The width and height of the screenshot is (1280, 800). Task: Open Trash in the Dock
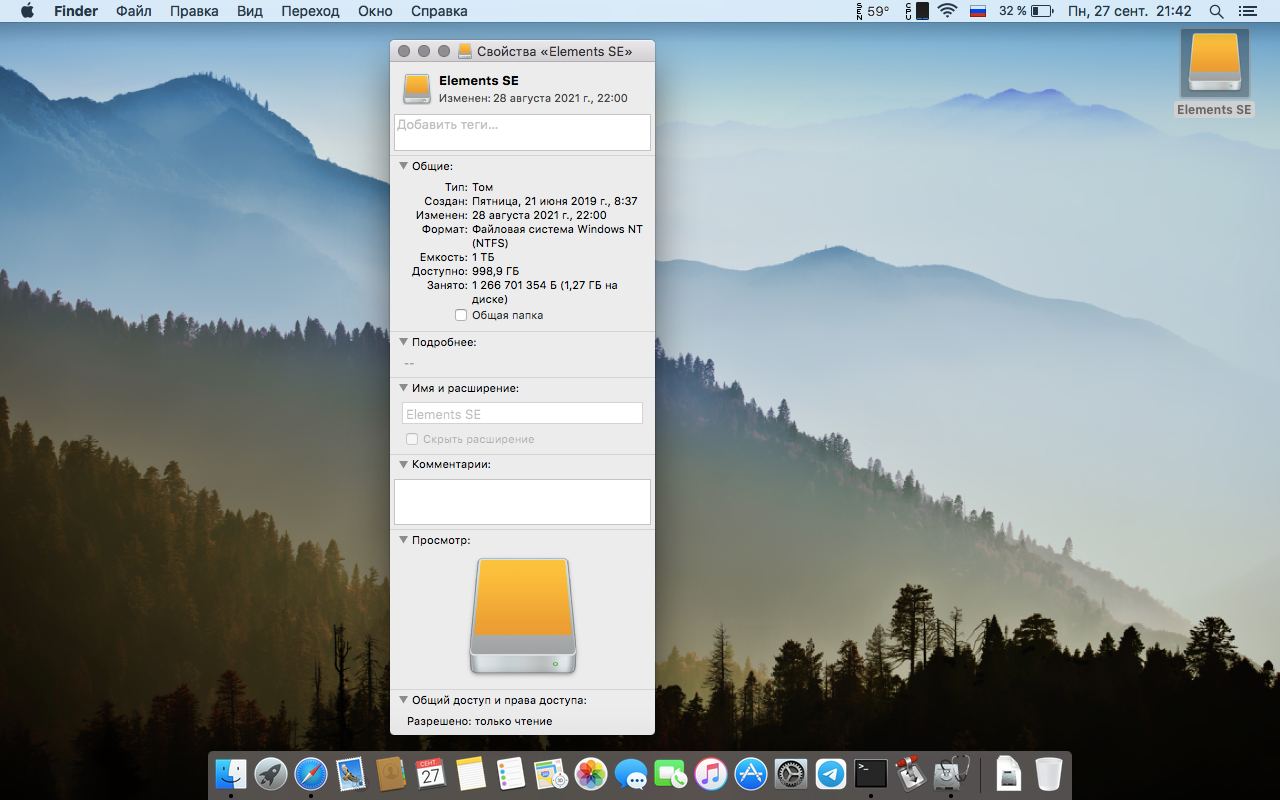click(1049, 774)
